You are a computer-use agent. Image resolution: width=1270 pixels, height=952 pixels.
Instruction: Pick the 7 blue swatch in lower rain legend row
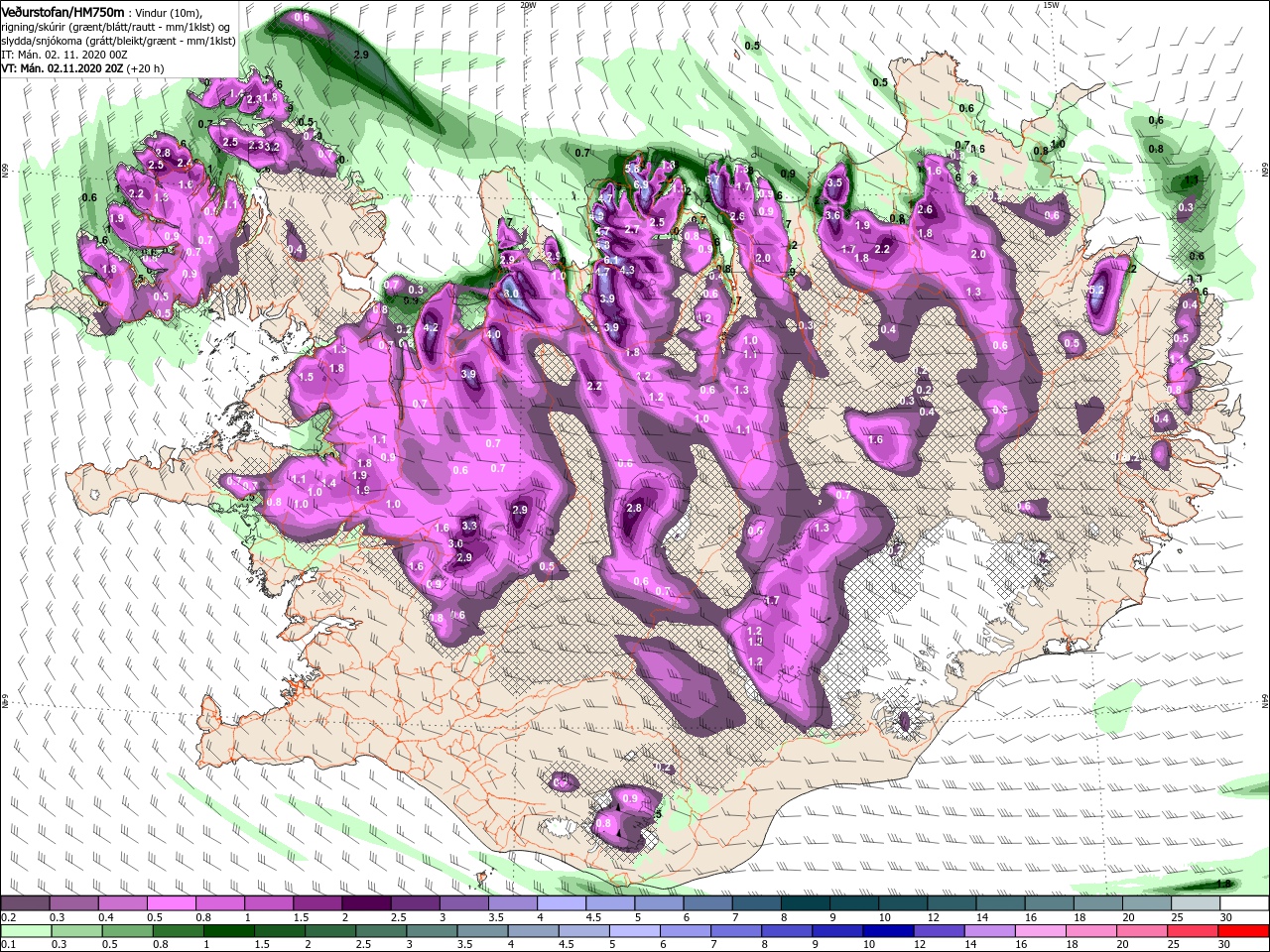coord(736,931)
